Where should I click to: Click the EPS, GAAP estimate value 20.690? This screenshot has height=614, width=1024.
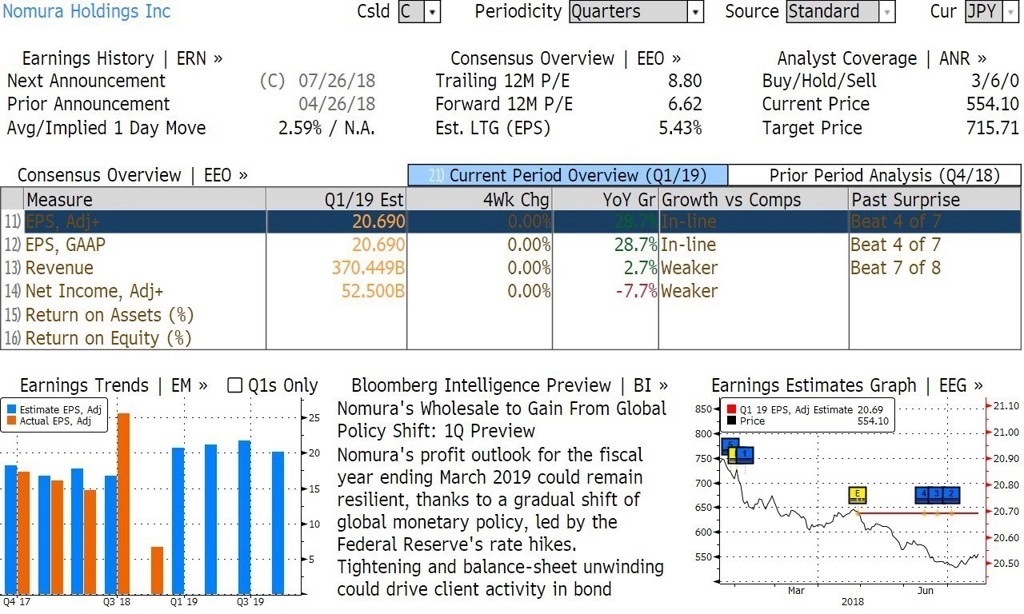click(x=379, y=245)
